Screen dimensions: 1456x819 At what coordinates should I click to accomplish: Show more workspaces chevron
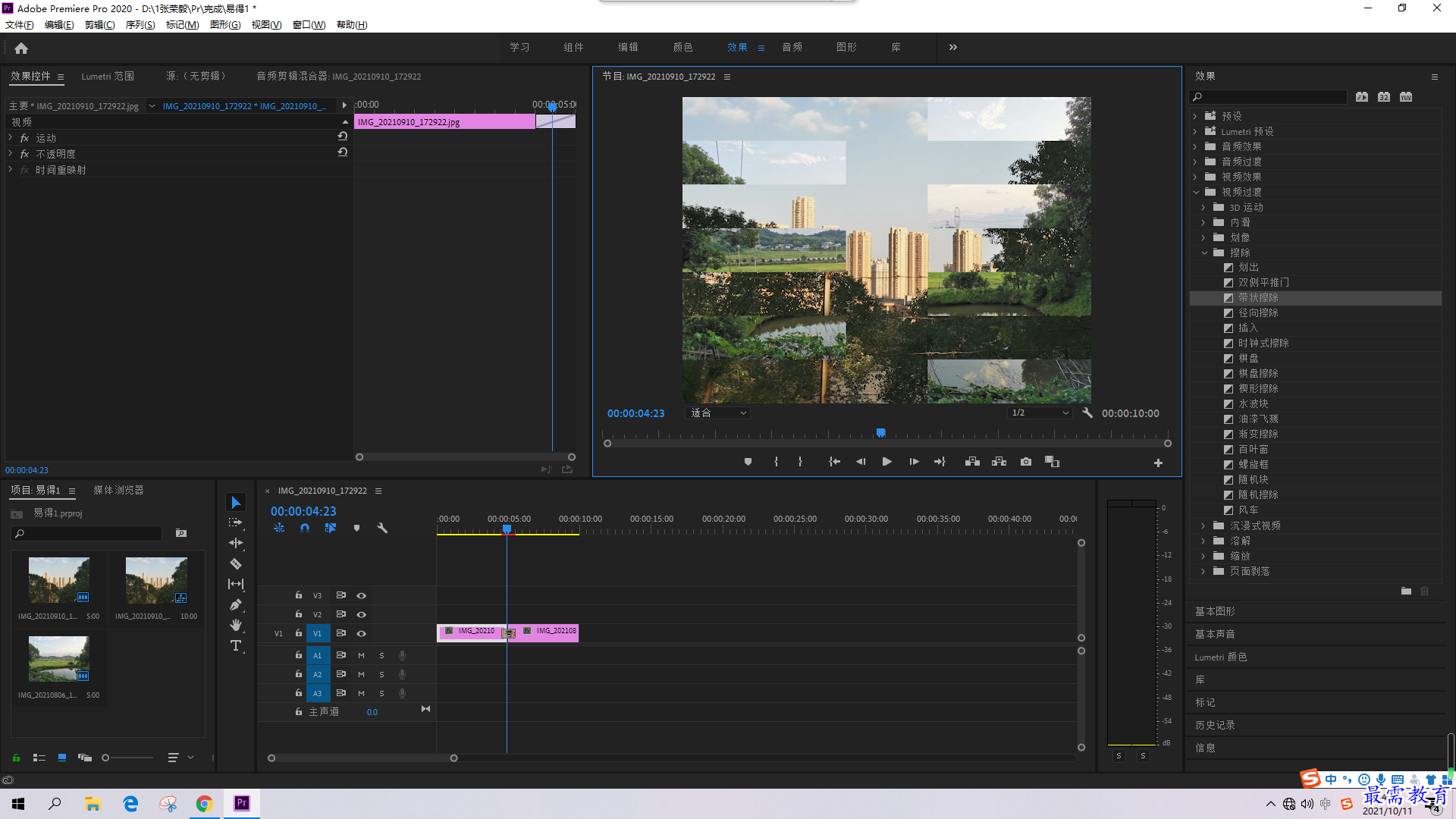(x=953, y=47)
